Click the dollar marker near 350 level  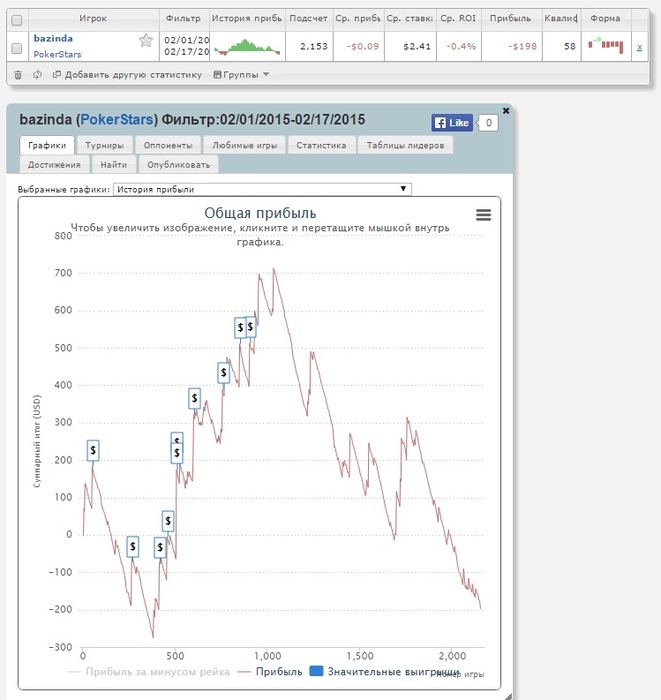(x=194, y=398)
